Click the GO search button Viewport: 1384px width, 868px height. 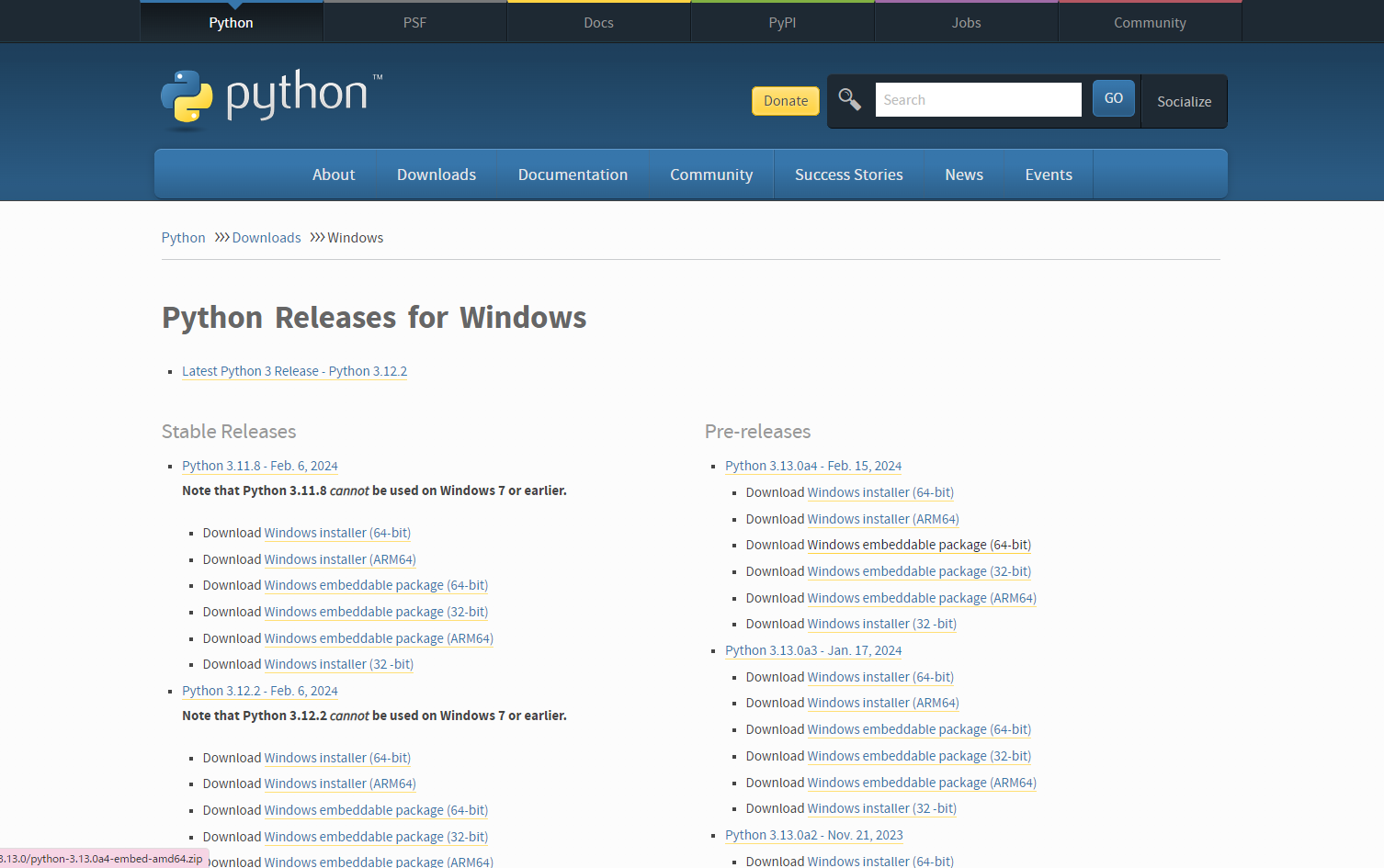[x=1113, y=98]
